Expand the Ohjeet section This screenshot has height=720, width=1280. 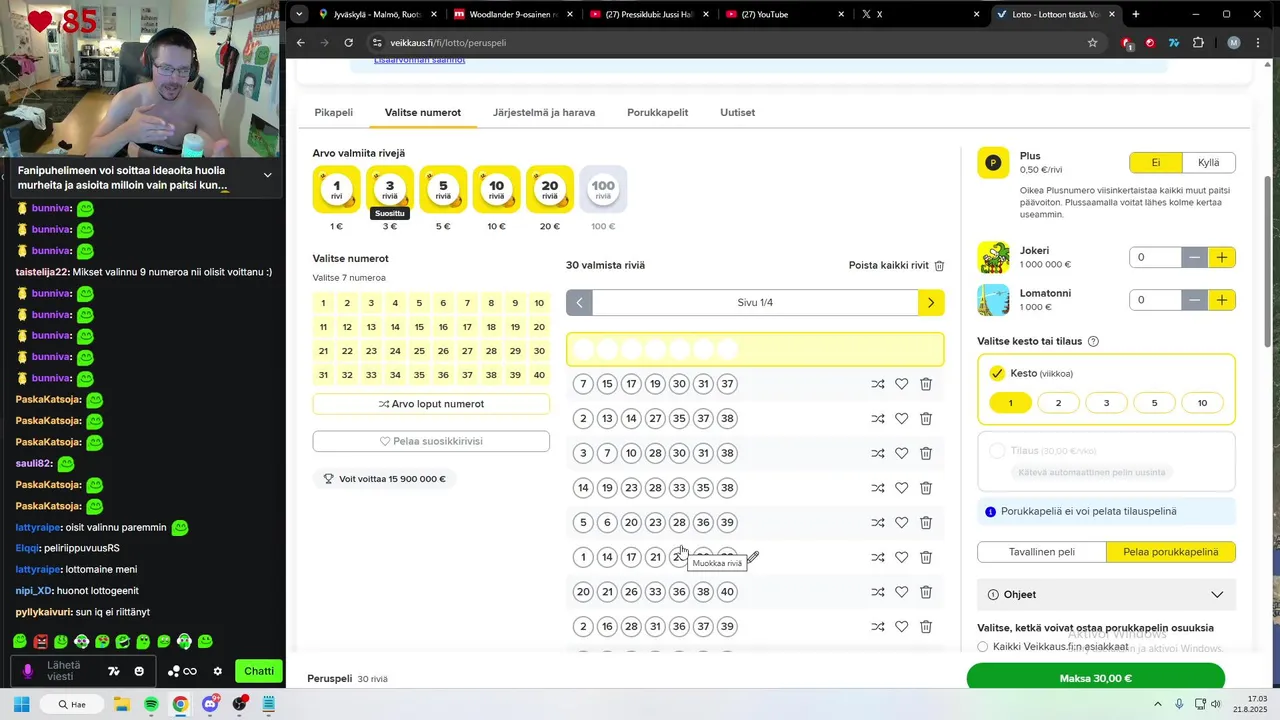click(x=1106, y=594)
